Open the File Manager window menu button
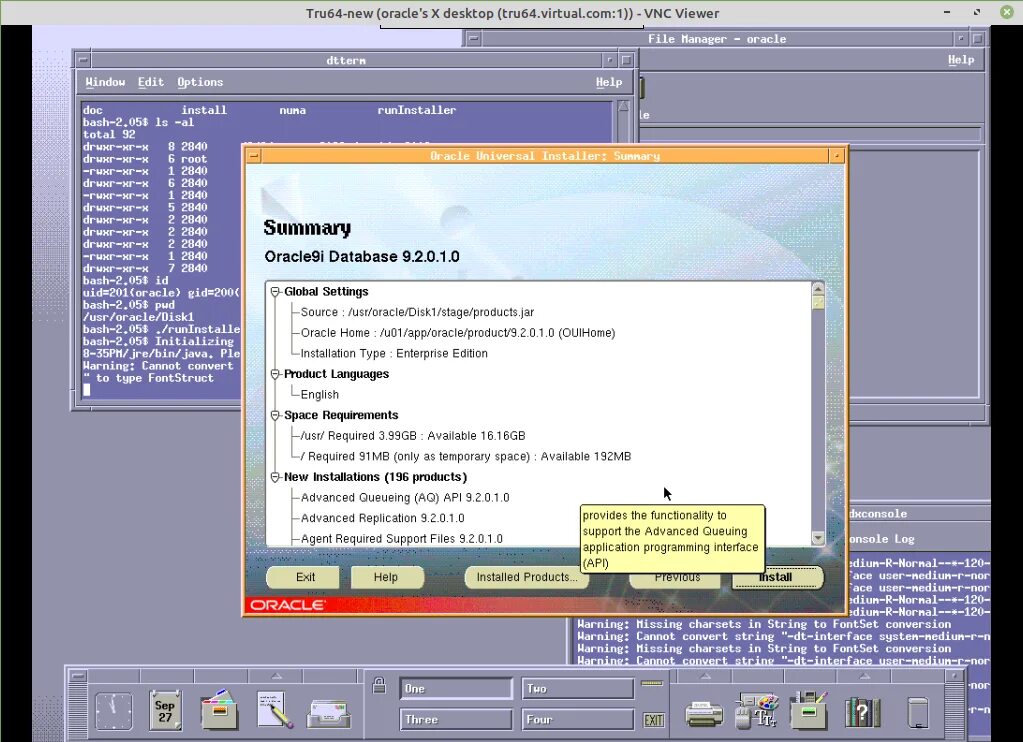1023x742 pixels. 474,39
